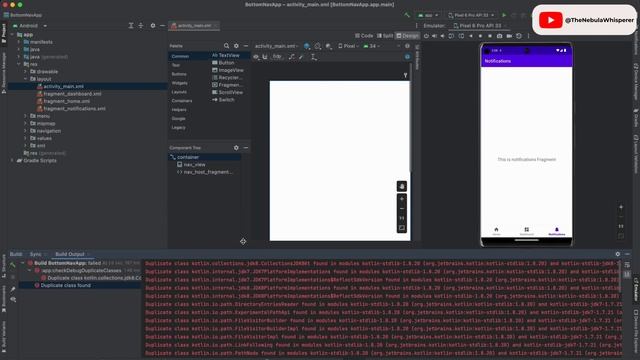
Task: Pick Switch from the palette
Action: tap(223, 100)
